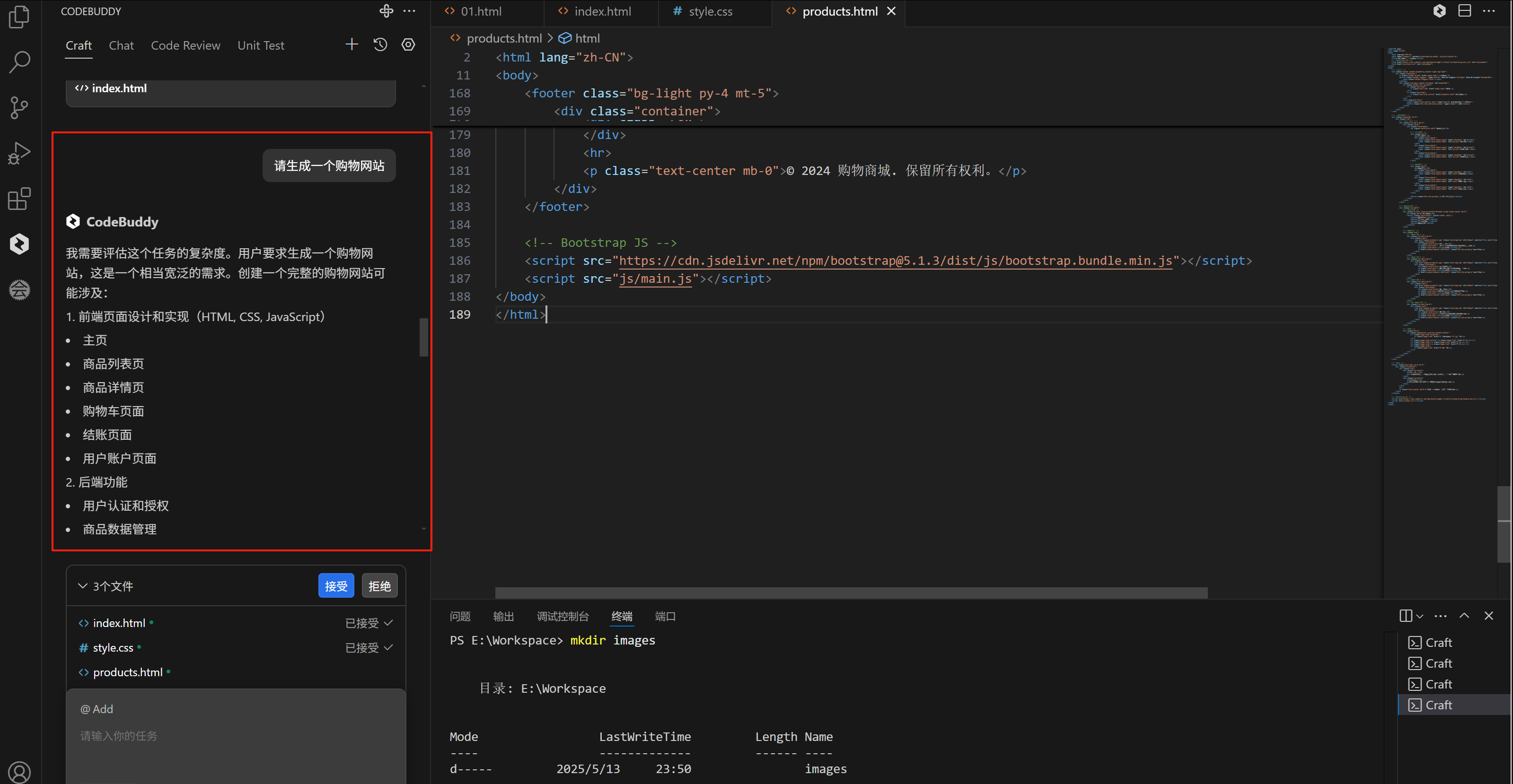Open Run and Debug view
Screen dimensions: 1513x784
click(x=19, y=153)
